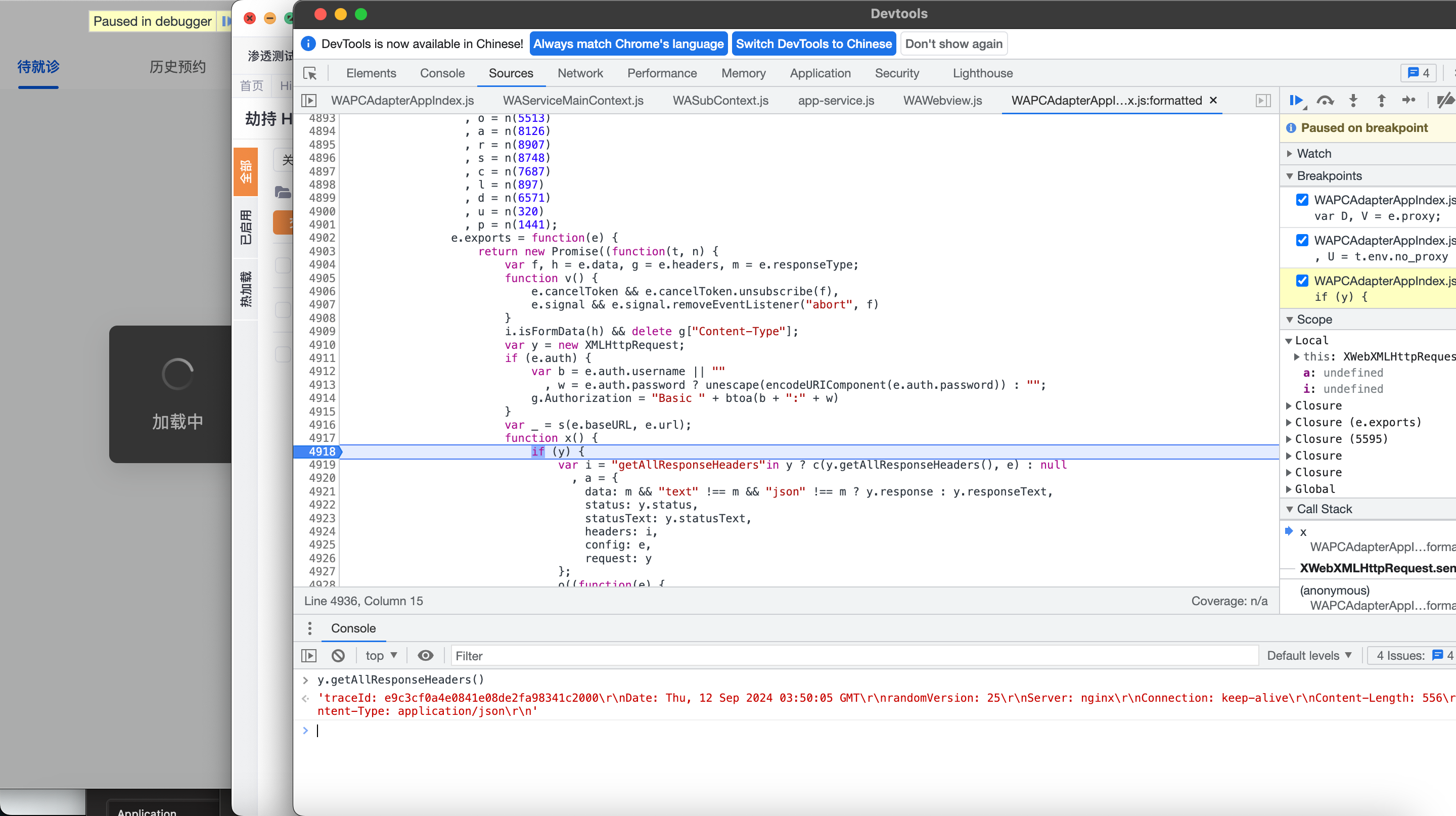Resume from the Paused in debugger overlay
Screen dimensions: 1456x816
(225, 21)
